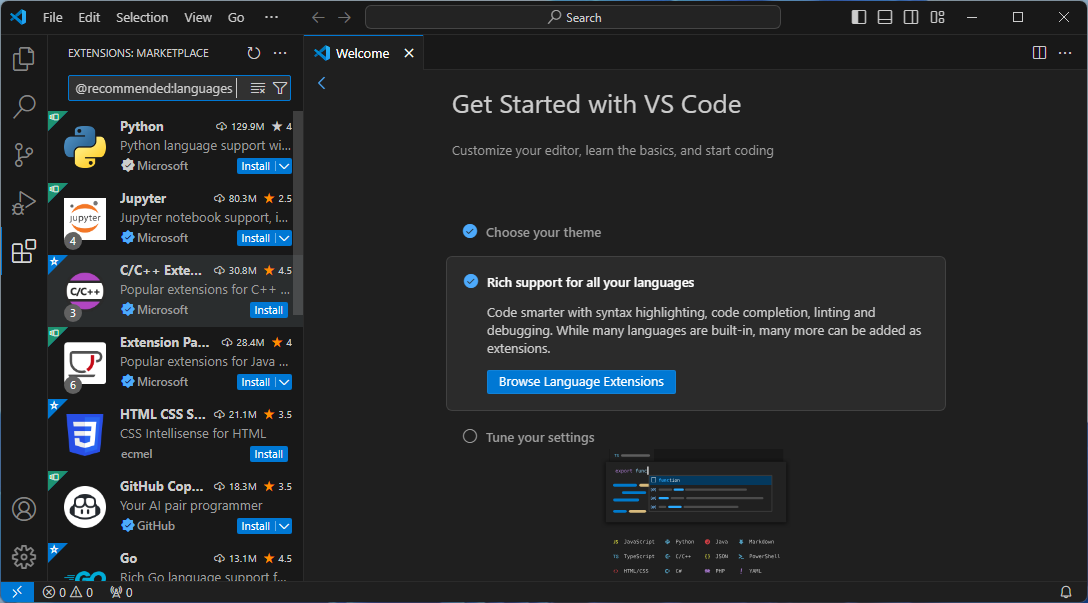Open the Extensions view in activity bar
This screenshot has width=1088, height=603.
tap(24, 250)
